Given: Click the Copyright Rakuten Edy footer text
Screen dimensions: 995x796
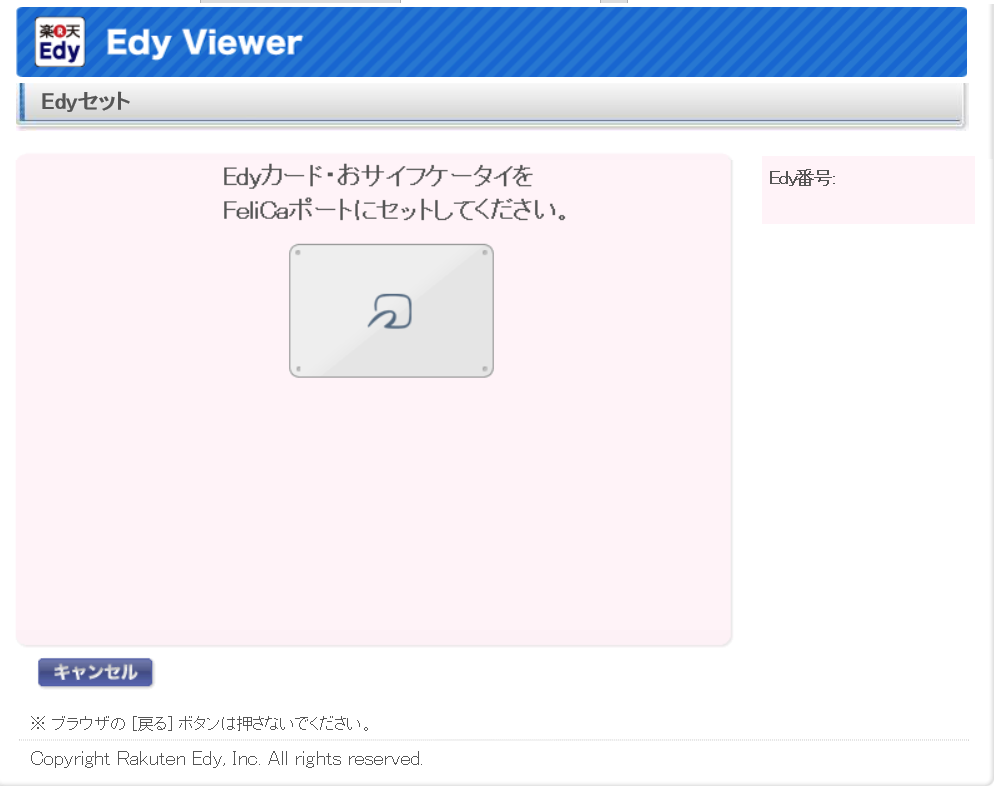Looking at the screenshot, I should (227, 759).
